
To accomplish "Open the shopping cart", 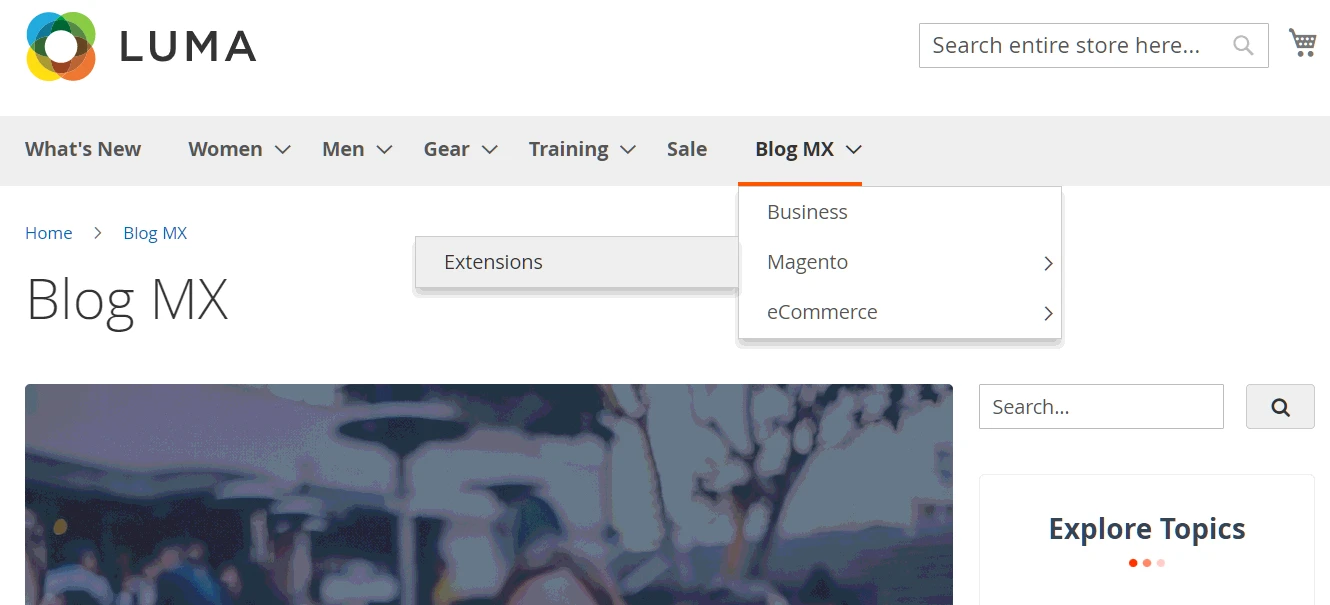I will tap(1302, 43).
